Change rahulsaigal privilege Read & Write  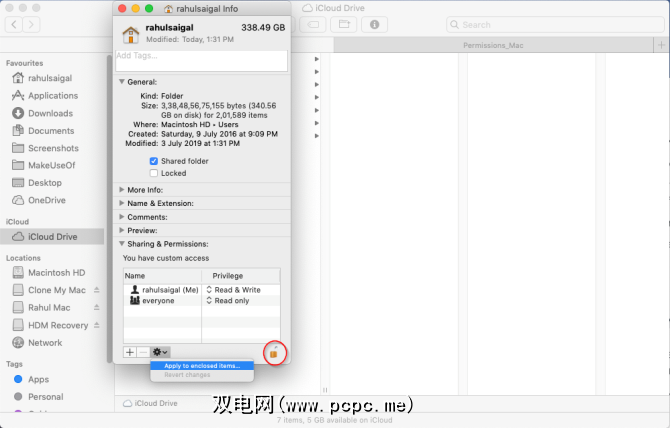[x=233, y=290]
